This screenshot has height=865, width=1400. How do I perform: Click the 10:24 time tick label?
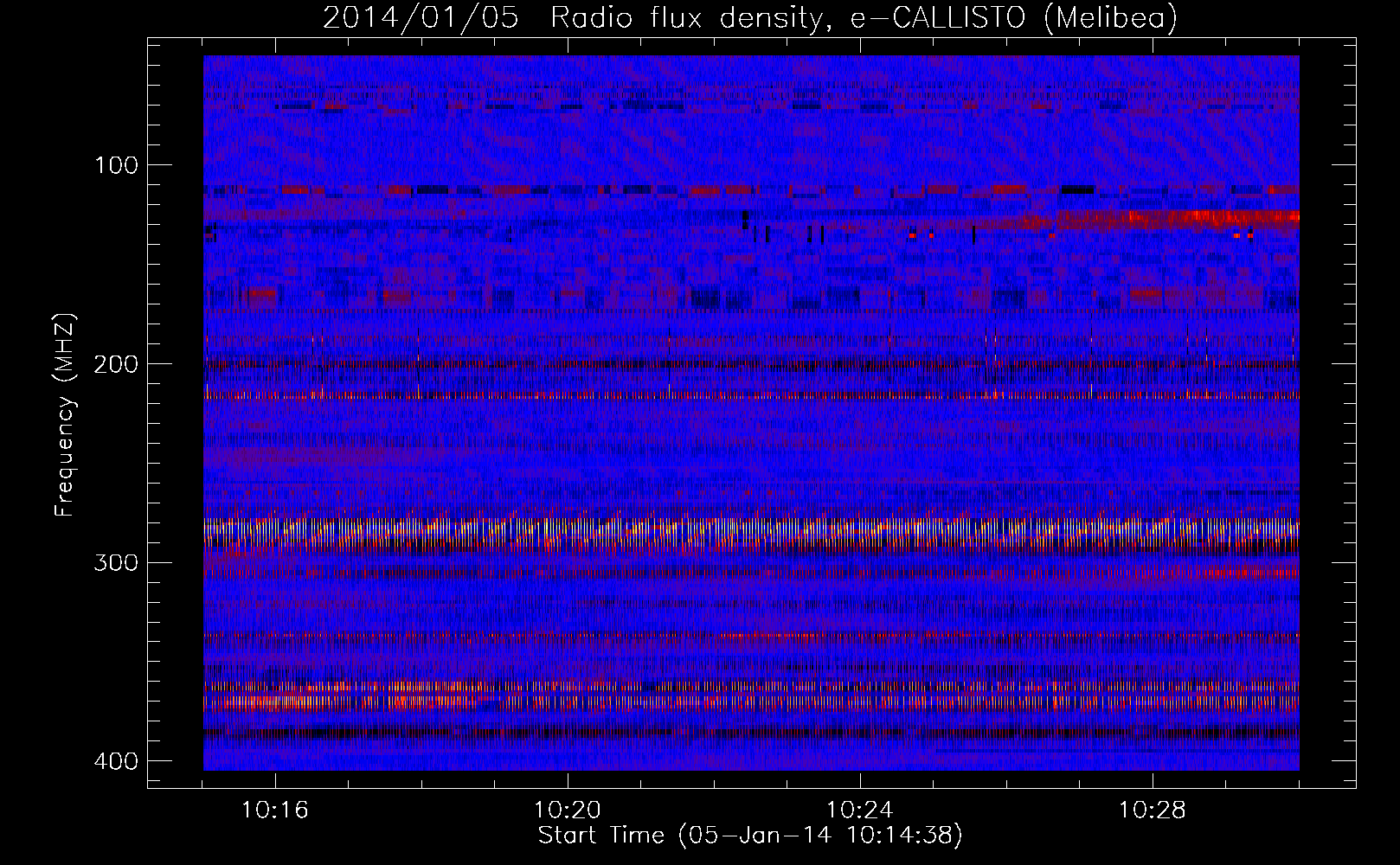(860, 811)
